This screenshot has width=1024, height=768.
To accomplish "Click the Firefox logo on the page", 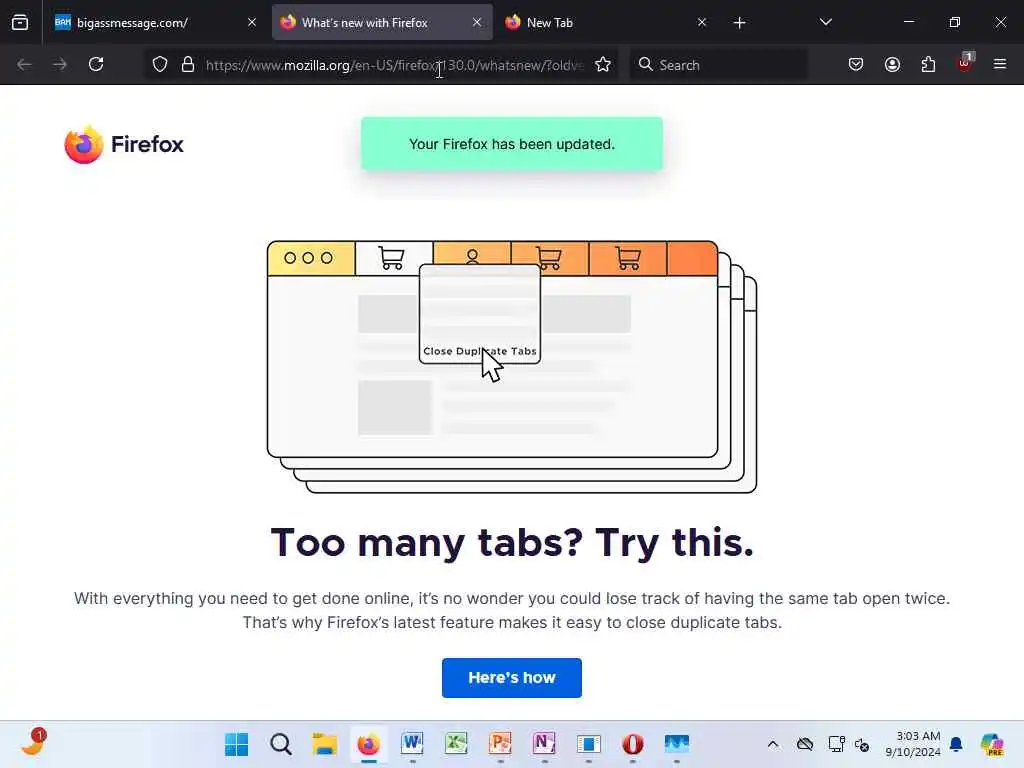I will click(124, 144).
